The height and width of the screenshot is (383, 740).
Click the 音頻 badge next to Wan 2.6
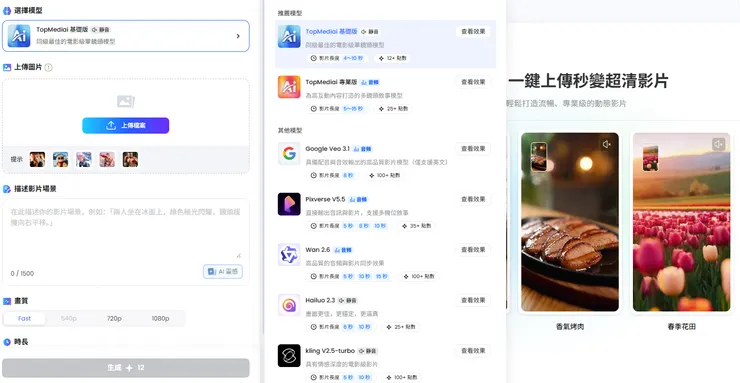point(343,250)
